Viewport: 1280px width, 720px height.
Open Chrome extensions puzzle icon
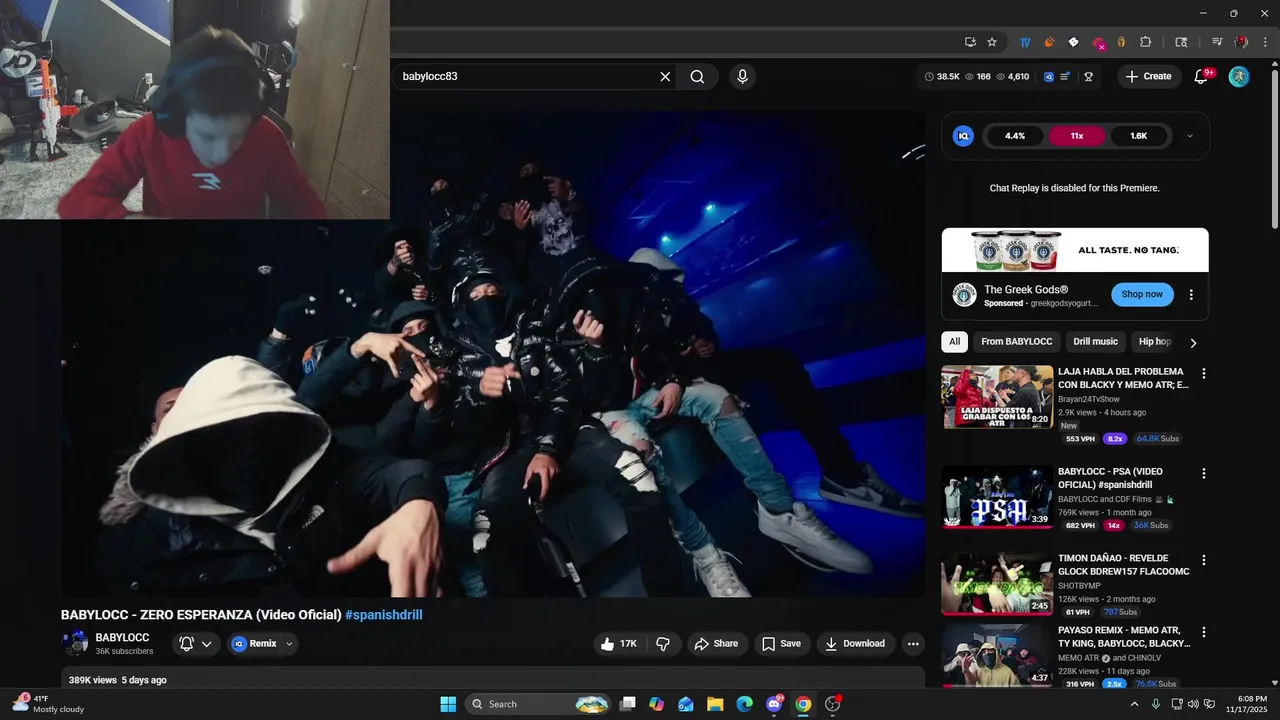1146,42
